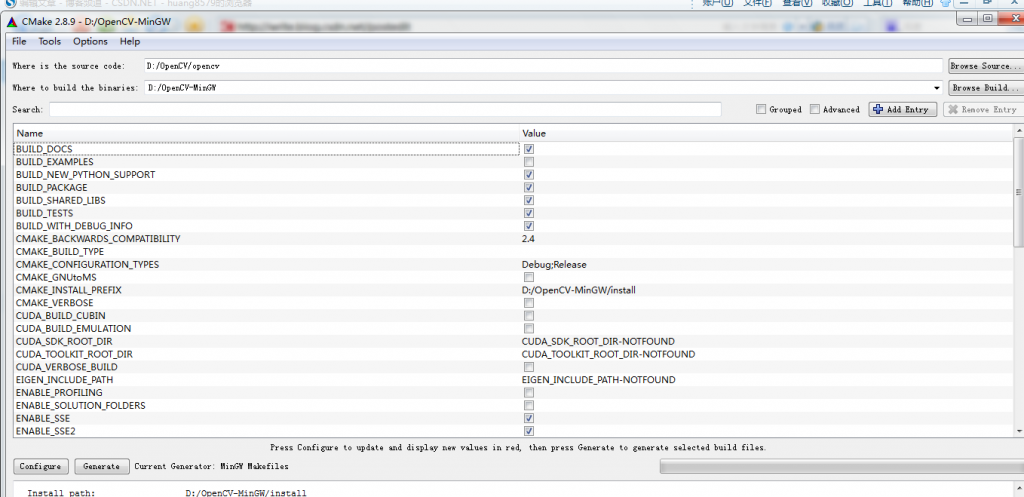The height and width of the screenshot is (497, 1024).
Task: Toggle the BUILD_PACKAGE checkbox
Action: [529, 187]
